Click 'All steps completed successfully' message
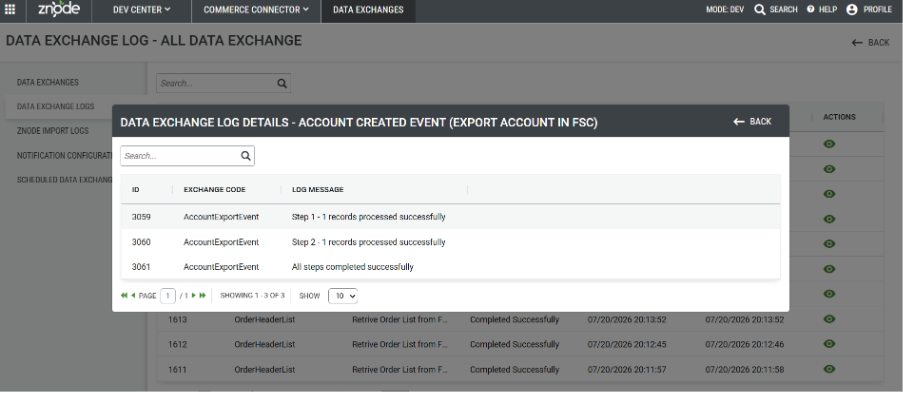 coord(352,267)
